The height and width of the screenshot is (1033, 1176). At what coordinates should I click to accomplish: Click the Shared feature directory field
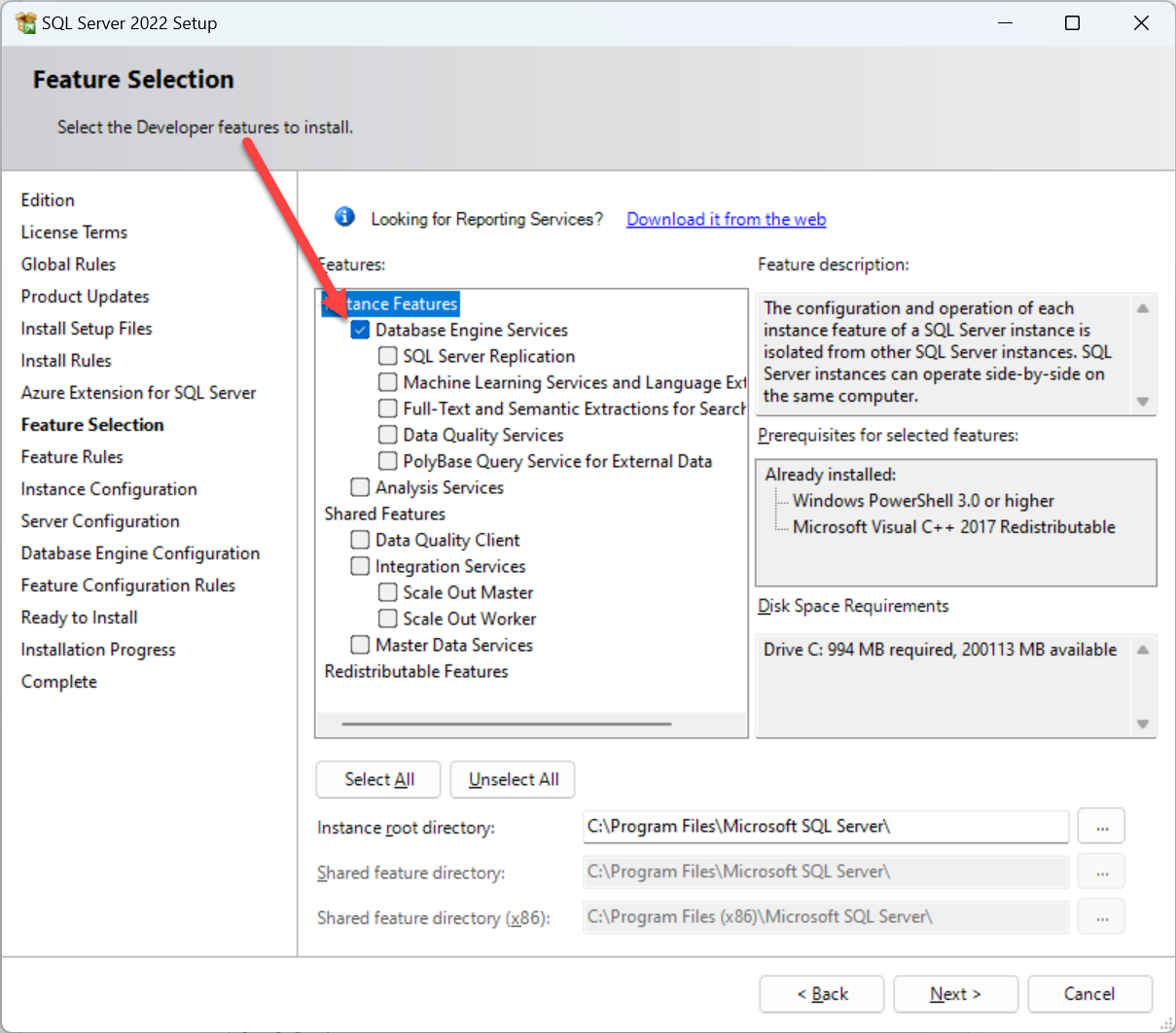pyautogui.click(x=825, y=872)
